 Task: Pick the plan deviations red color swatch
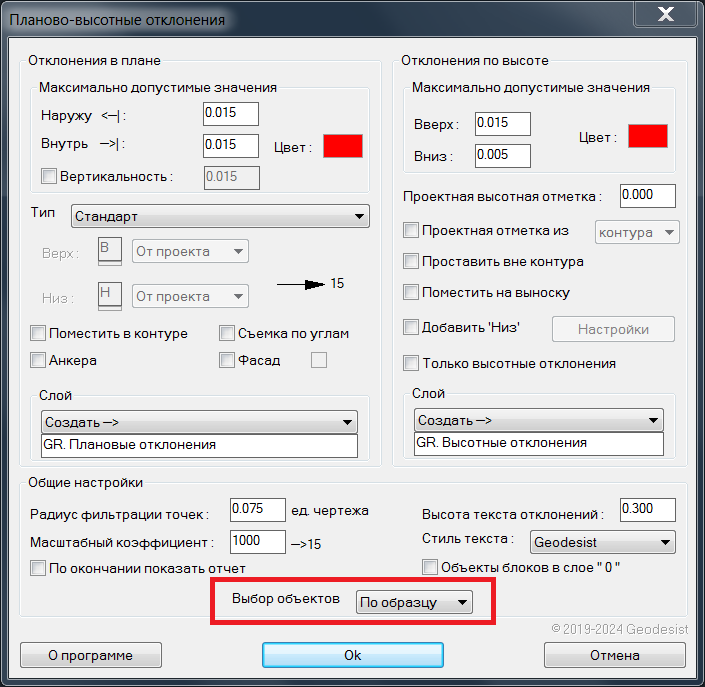(342, 146)
